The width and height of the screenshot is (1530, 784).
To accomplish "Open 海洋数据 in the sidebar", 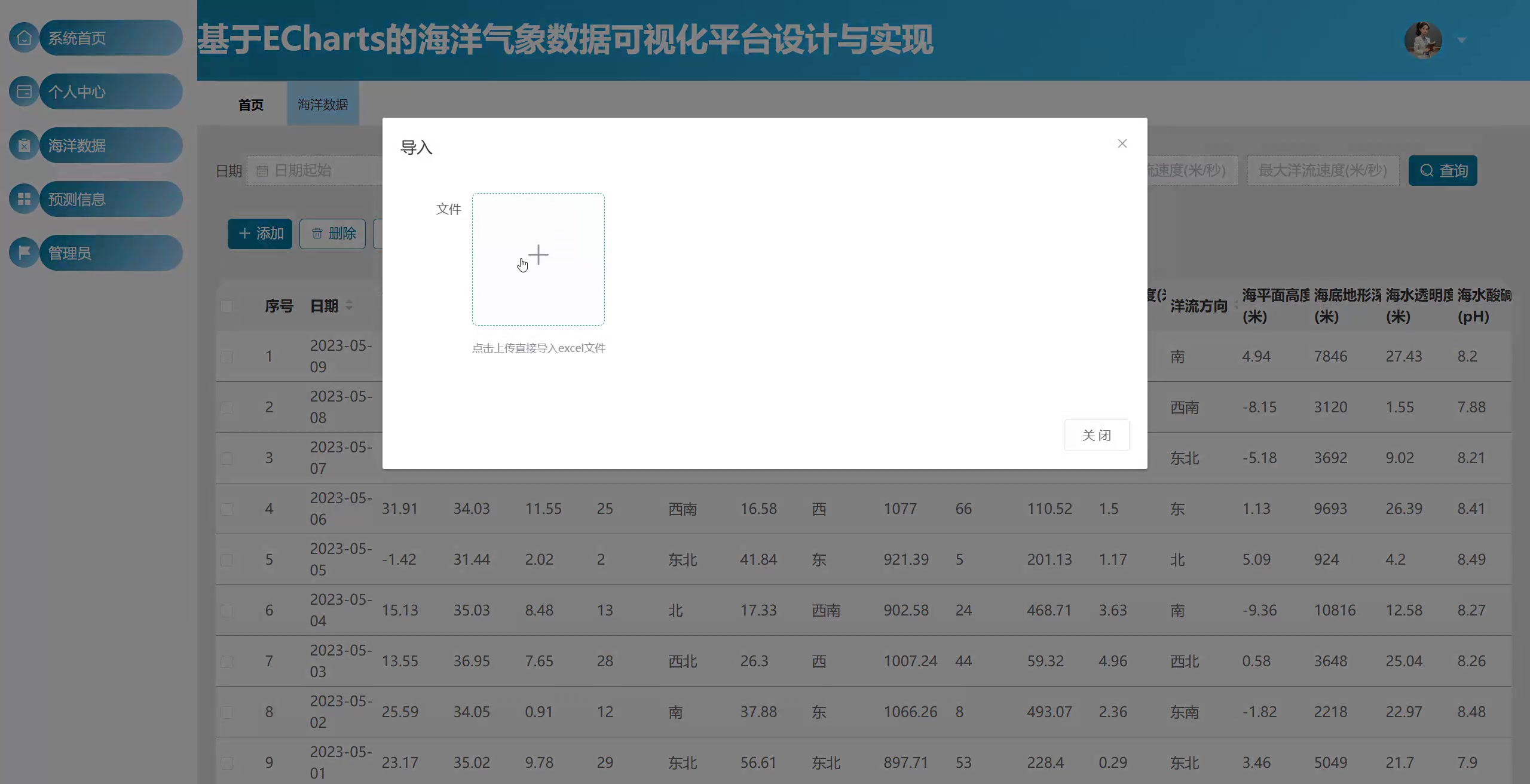I will 111,145.
